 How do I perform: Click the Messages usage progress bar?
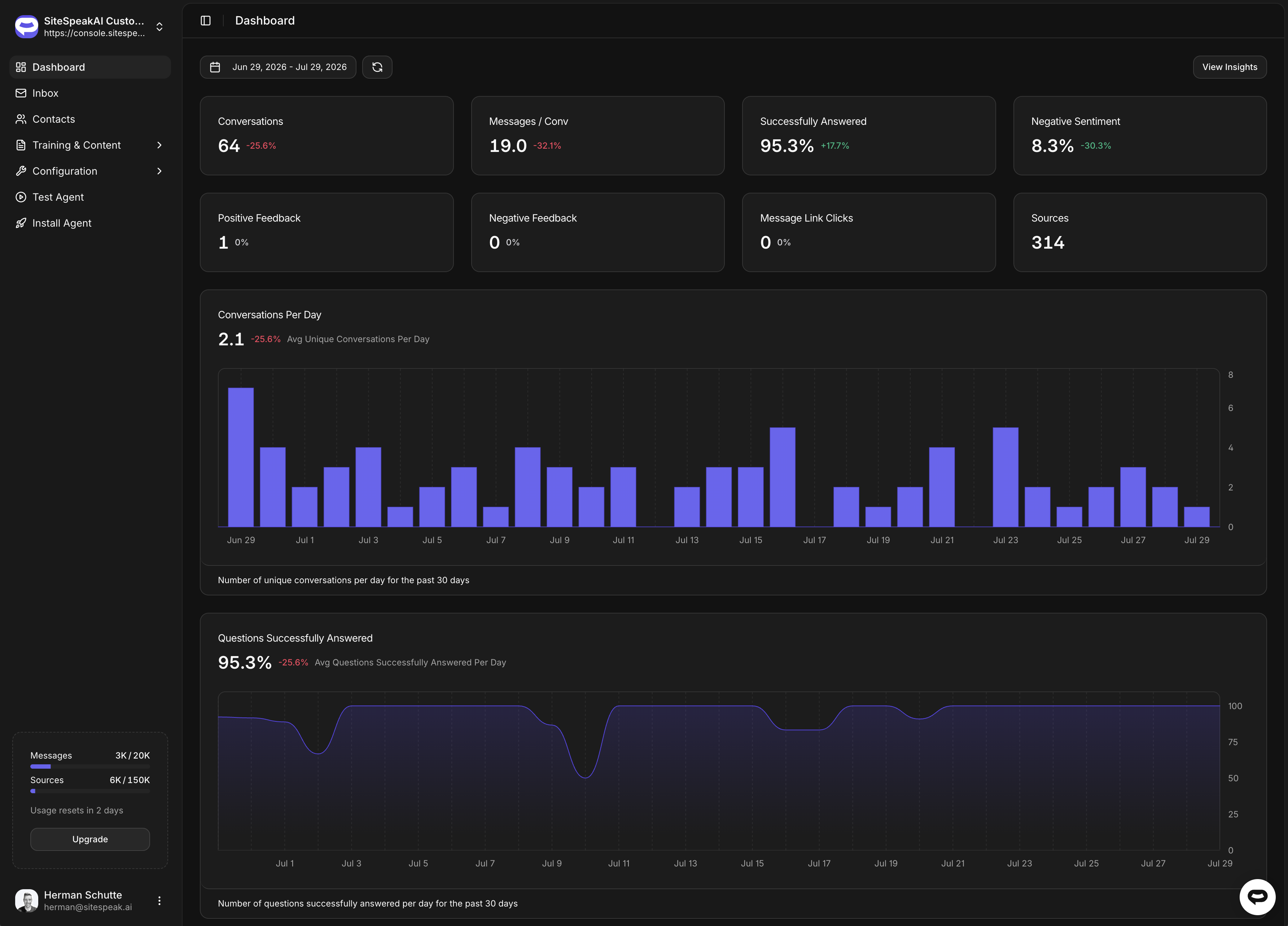90,766
